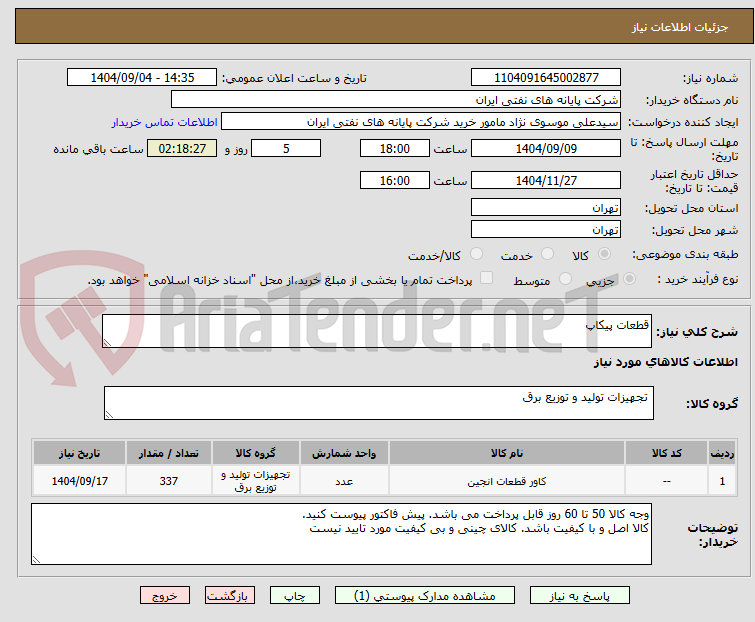
Task: Click the resize handle of گروه کالا box
Action: tap(109, 415)
